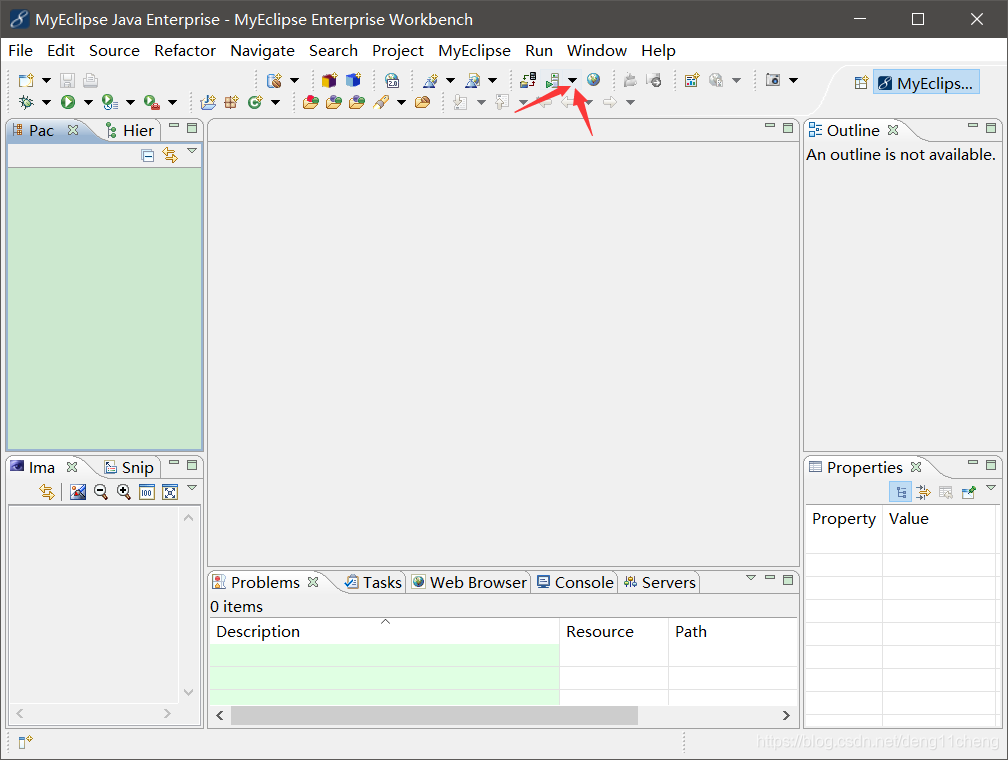Click the Resource column header

click(x=614, y=631)
